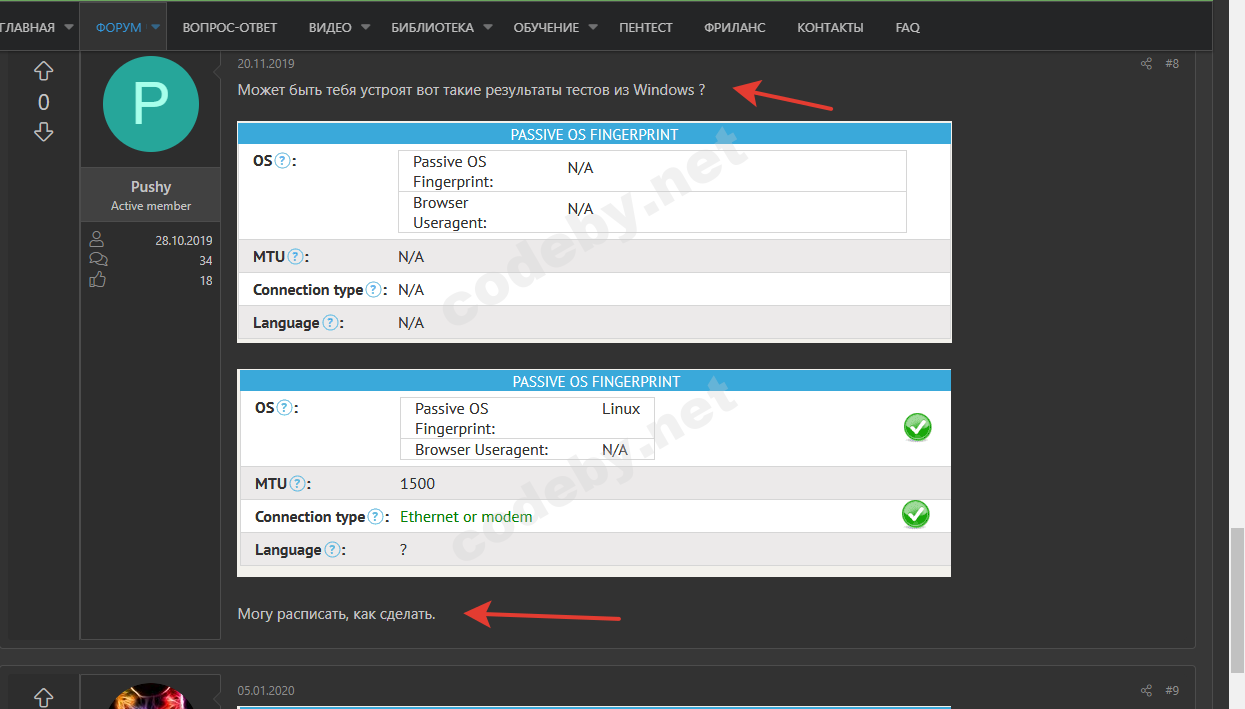
Task: Open the FAQ page
Action: tap(908, 28)
